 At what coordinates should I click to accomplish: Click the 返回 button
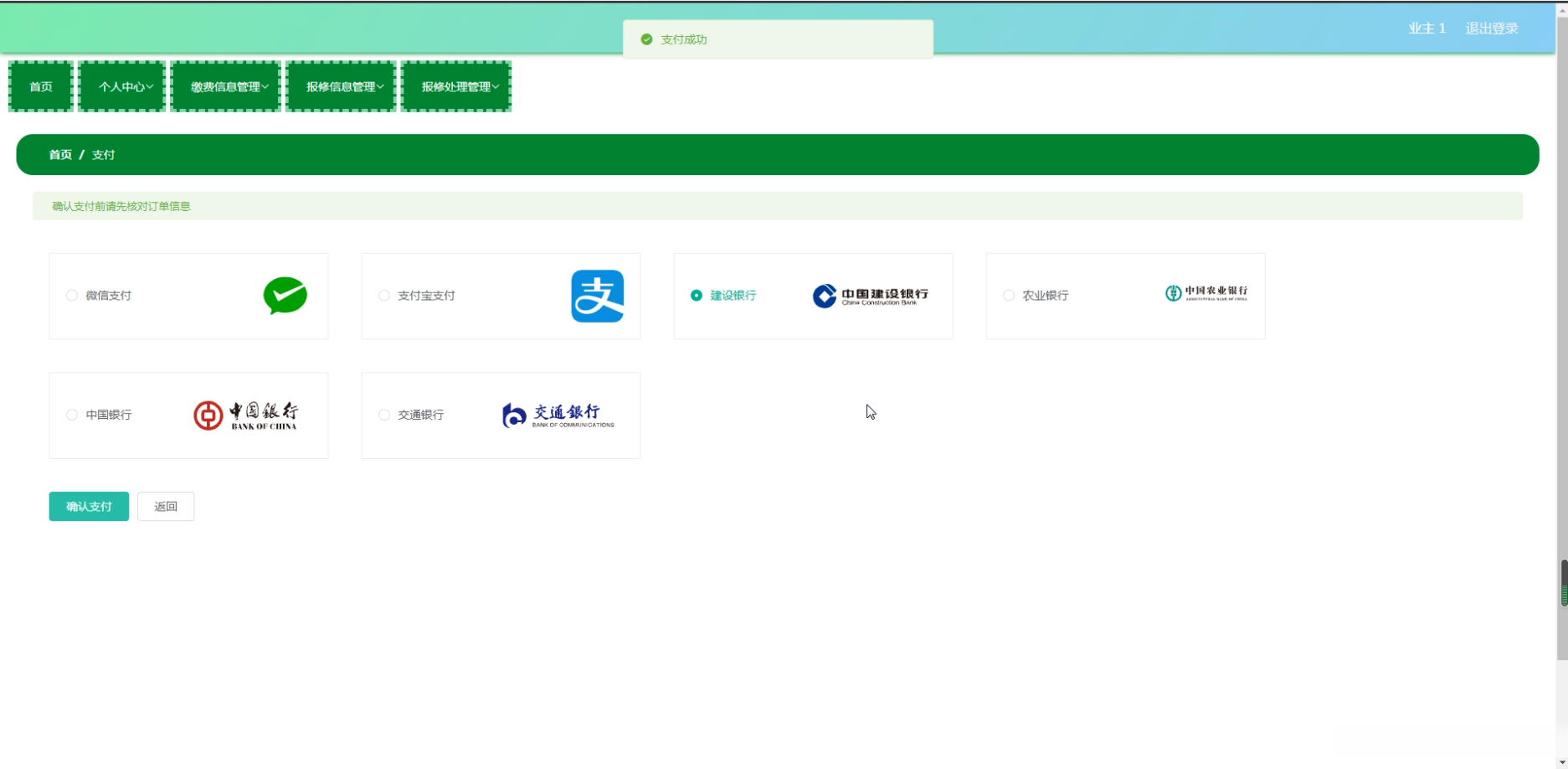[166, 507]
